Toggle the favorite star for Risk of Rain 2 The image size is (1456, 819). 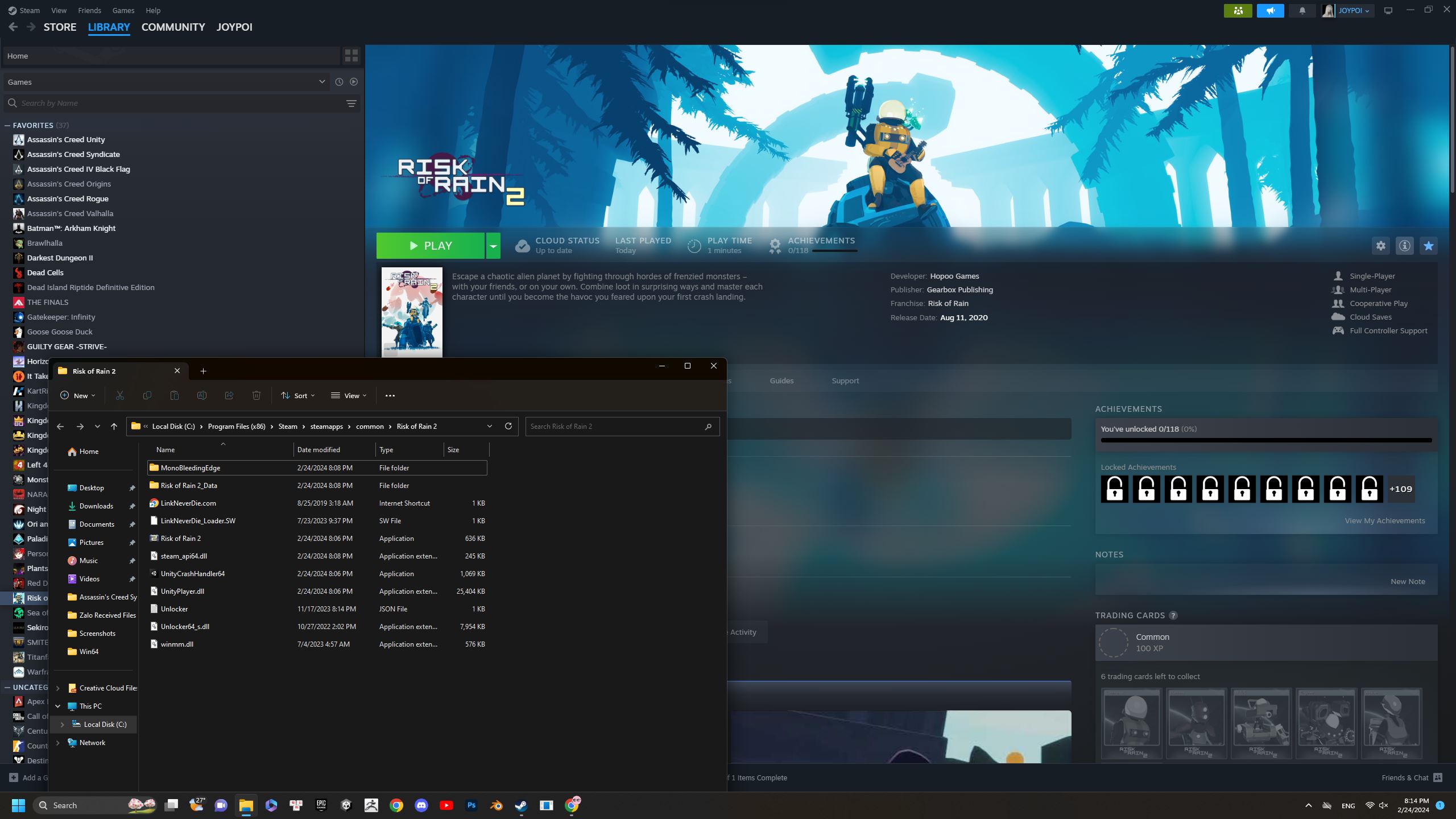pyautogui.click(x=1428, y=246)
